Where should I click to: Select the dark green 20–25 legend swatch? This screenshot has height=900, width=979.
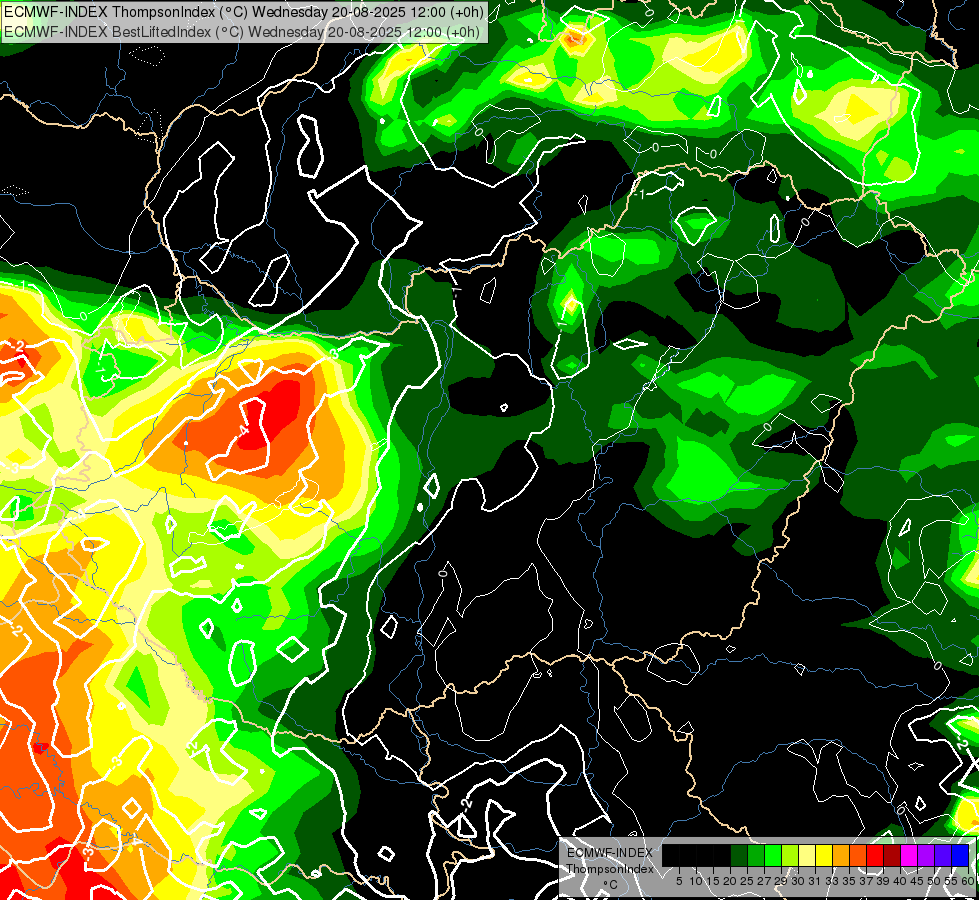(x=739, y=855)
